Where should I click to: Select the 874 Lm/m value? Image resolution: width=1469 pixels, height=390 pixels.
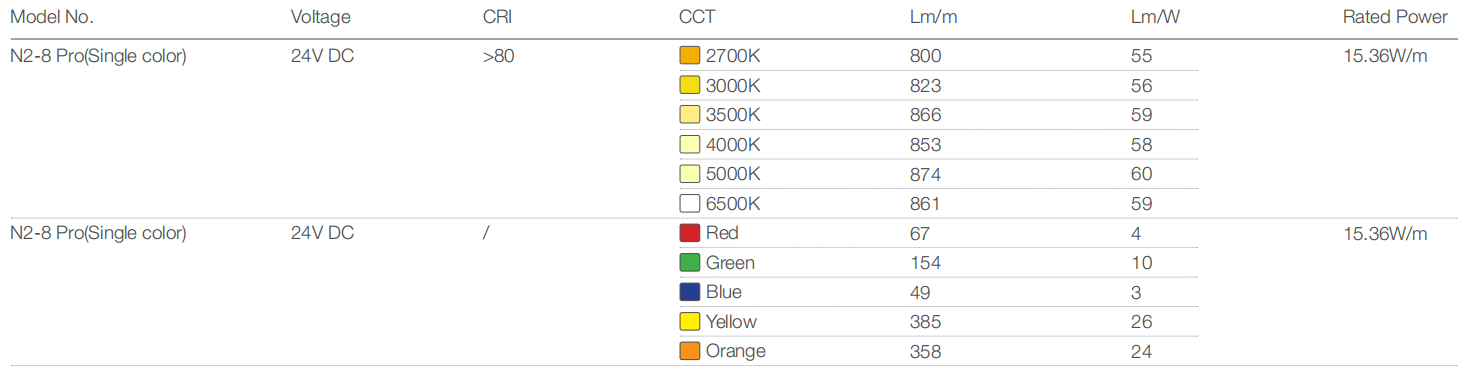click(925, 174)
